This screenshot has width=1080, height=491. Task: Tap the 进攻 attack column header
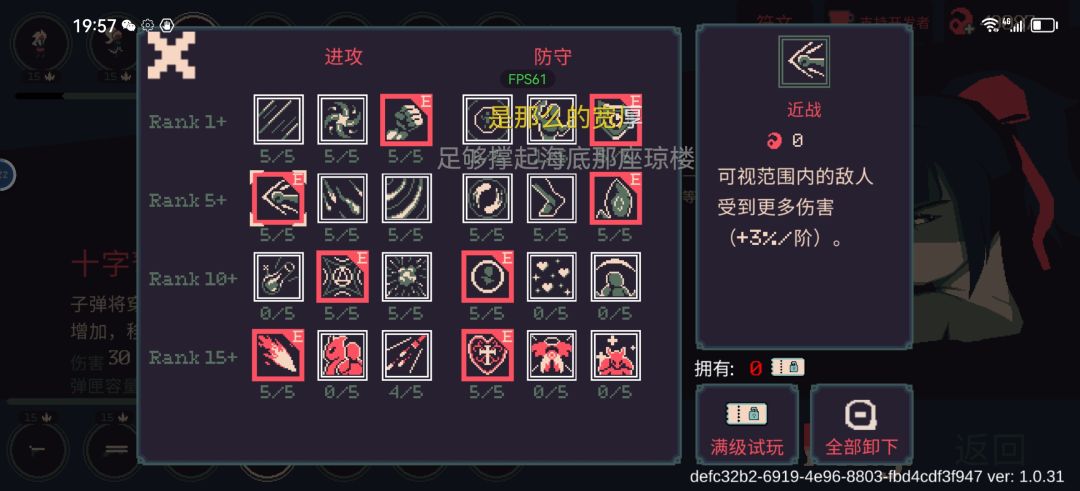[343, 57]
